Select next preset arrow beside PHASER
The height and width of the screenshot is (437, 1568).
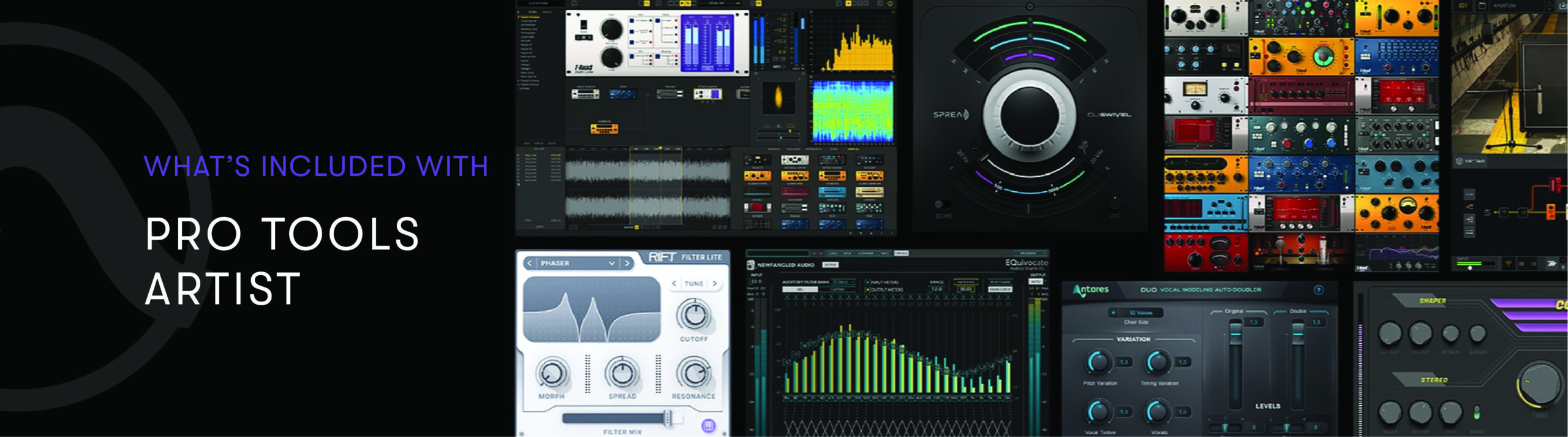click(x=627, y=263)
